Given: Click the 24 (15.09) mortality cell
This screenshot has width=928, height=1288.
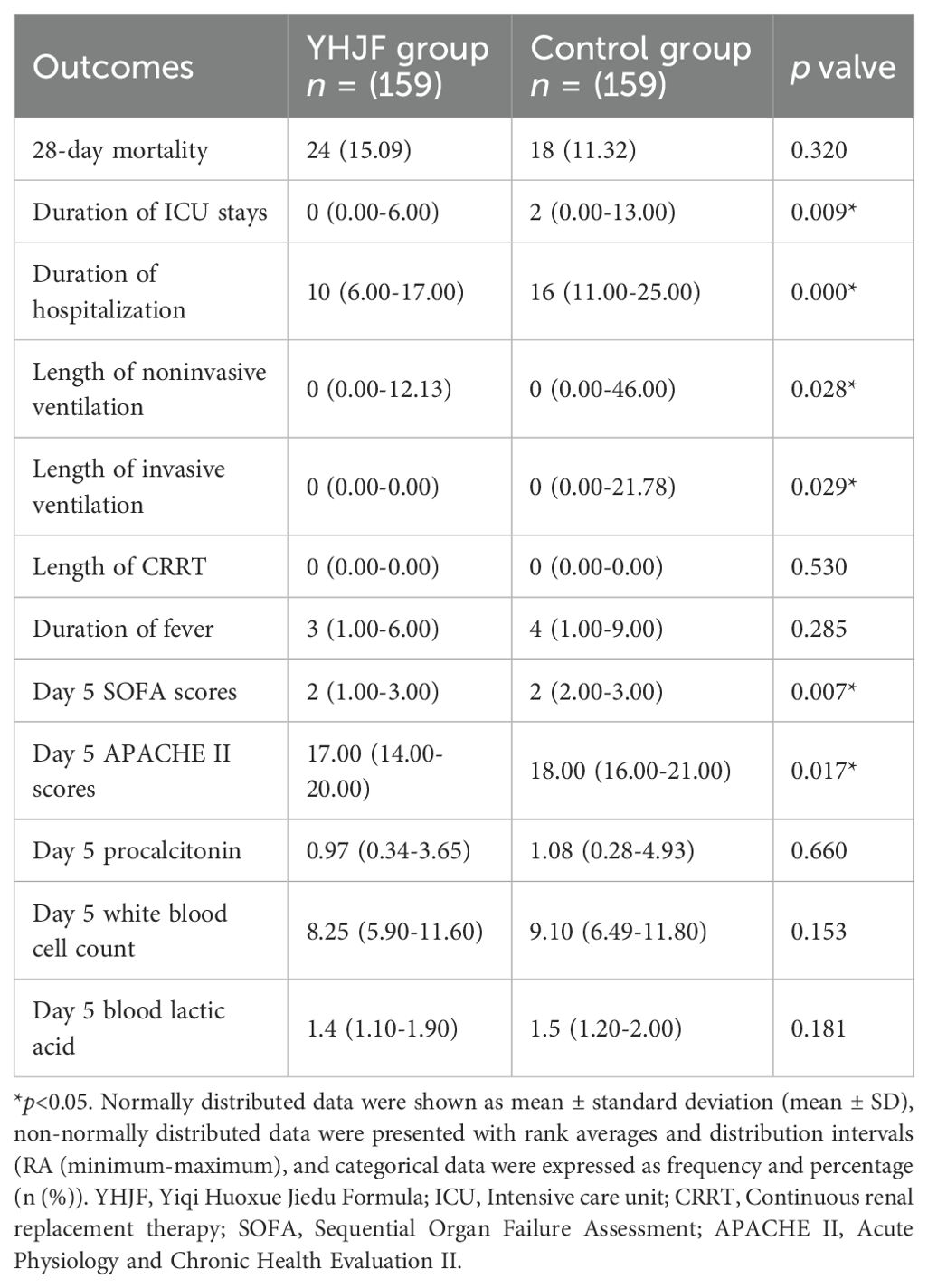Looking at the screenshot, I should point(359,149).
